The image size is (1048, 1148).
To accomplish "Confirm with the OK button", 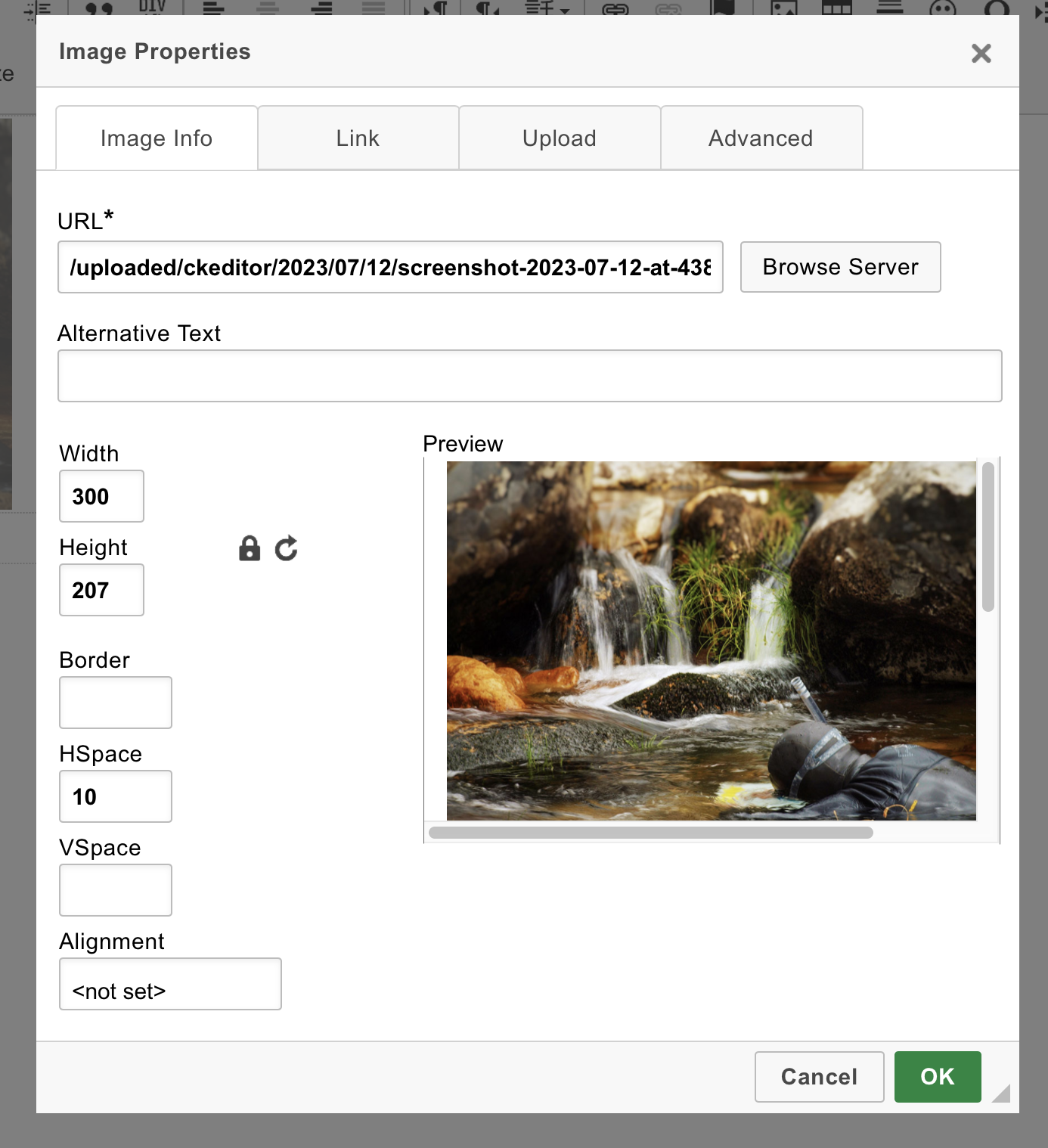I will tap(938, 1077).
